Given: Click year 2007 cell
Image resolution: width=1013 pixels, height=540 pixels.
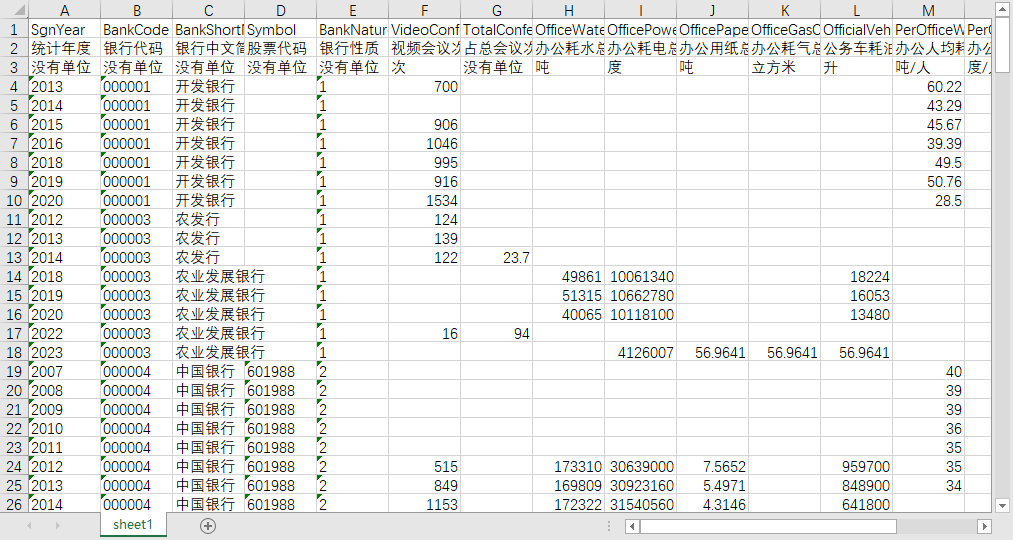Looking at the screenshot, I should point(65,371).
